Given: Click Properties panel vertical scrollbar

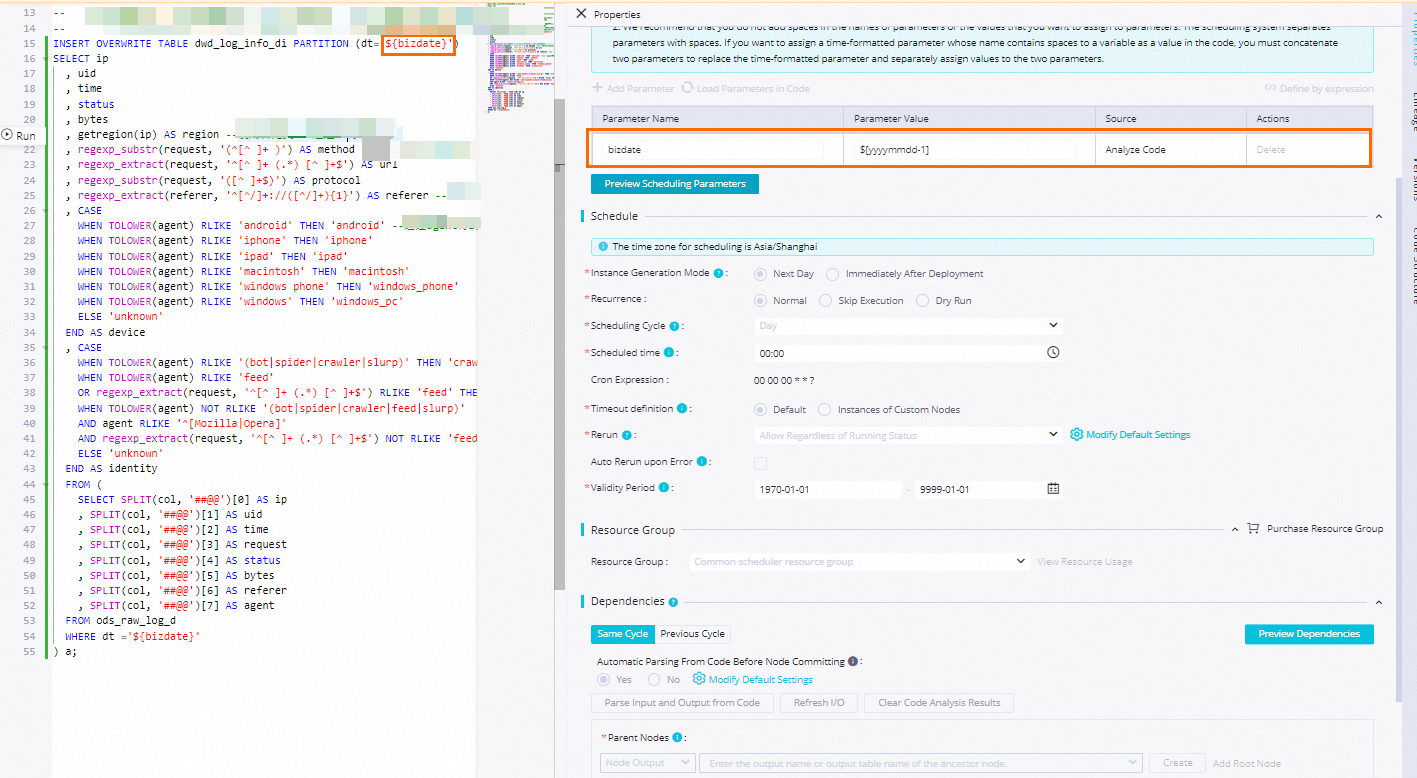Looking at the screenshot, I should (1398, 440).
